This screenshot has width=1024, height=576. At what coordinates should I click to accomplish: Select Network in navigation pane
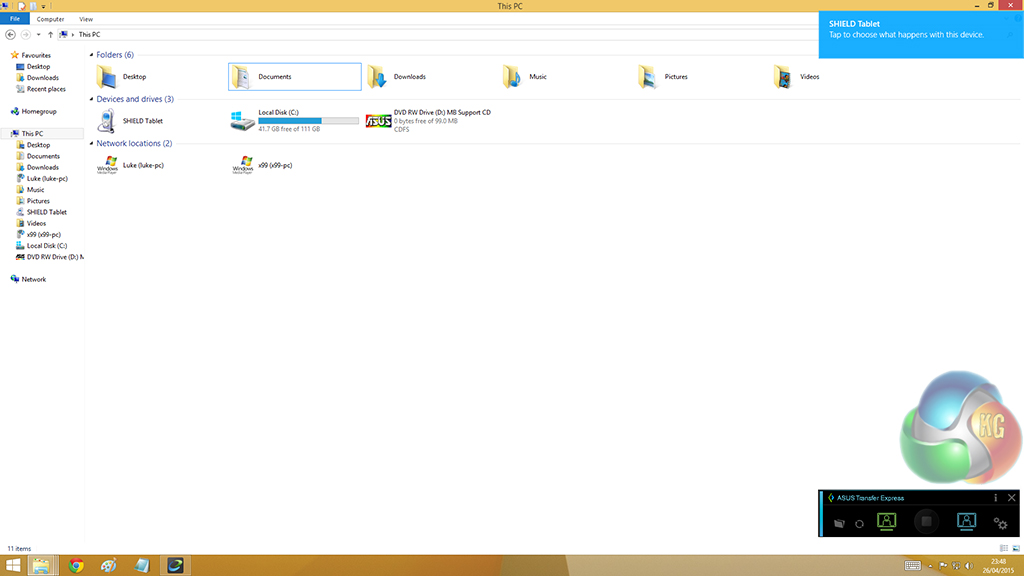(28, 280)
